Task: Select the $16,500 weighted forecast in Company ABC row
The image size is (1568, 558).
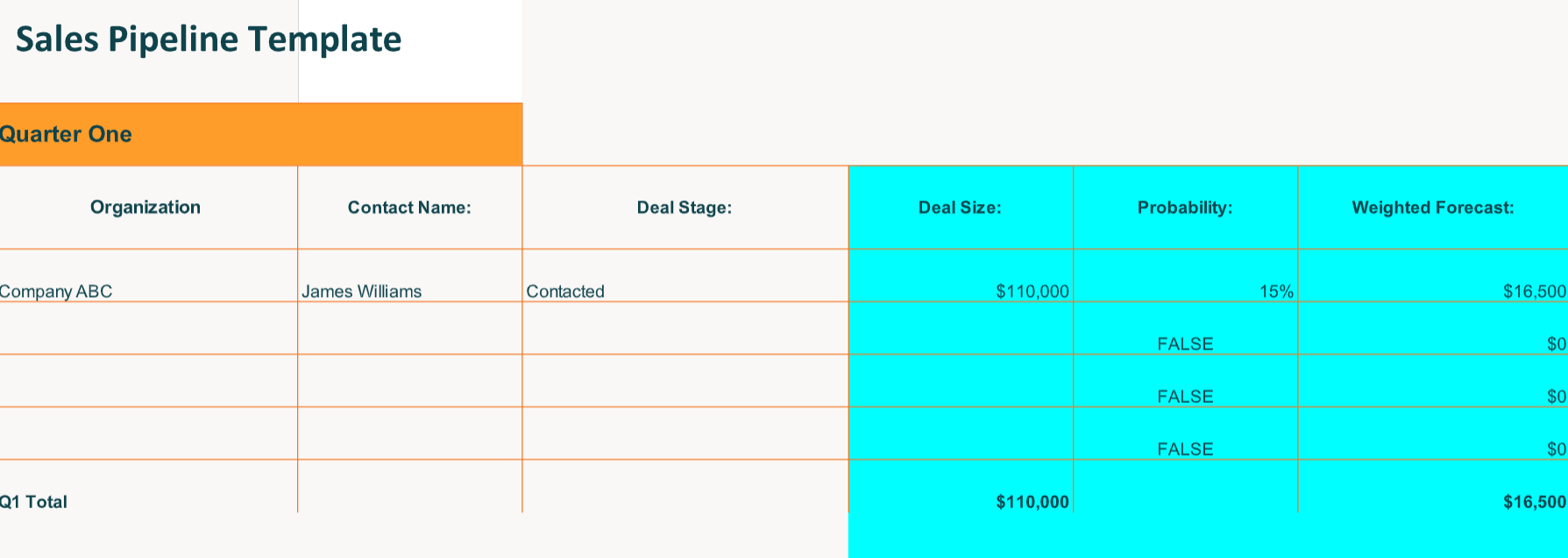Action: (x=1433, y=276)
